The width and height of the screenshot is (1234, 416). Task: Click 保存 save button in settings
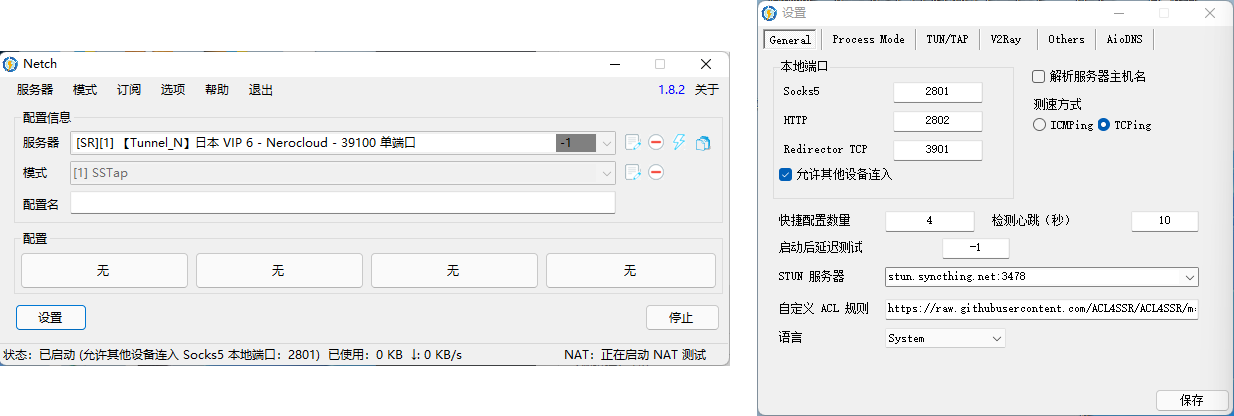coord(1192,400)
